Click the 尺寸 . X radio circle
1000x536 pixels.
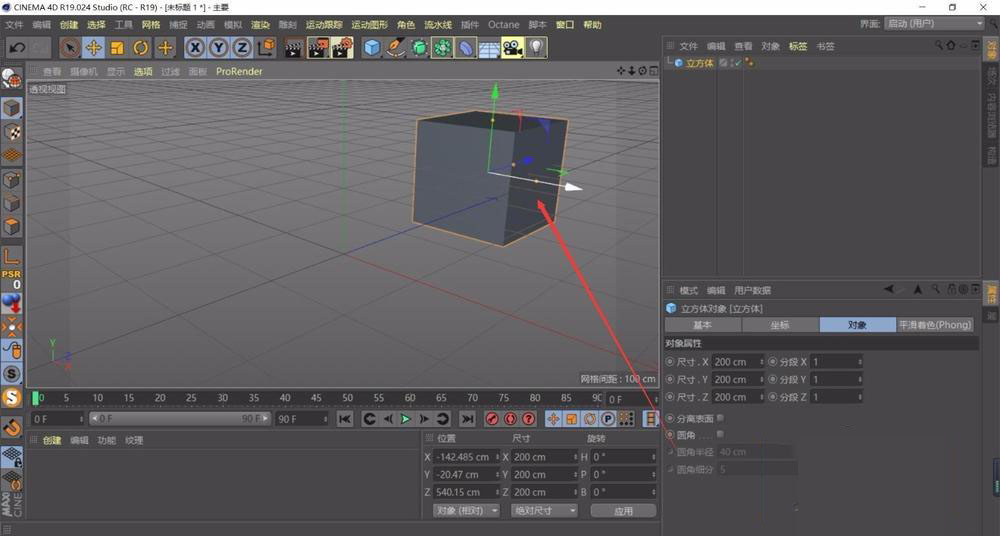670,362
